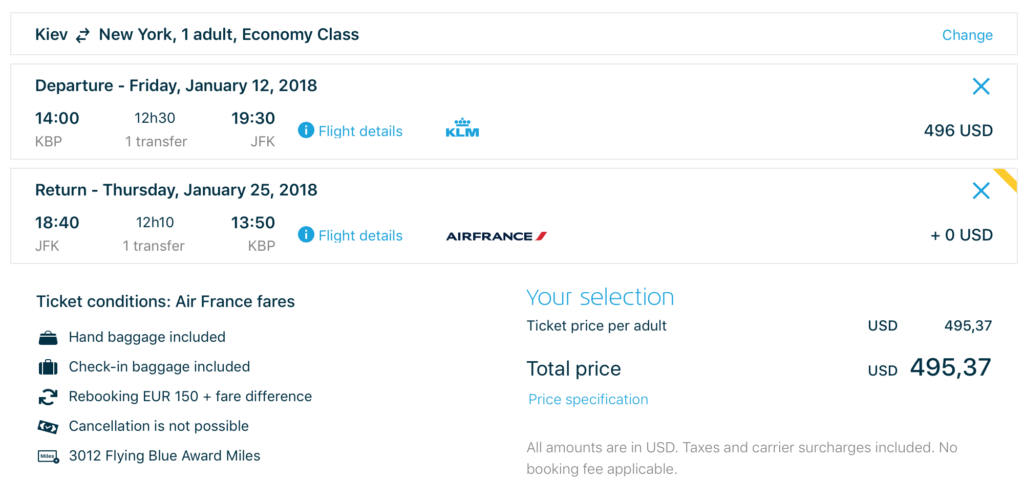
Task: Click the Change search link
Action: pos(967,35)
